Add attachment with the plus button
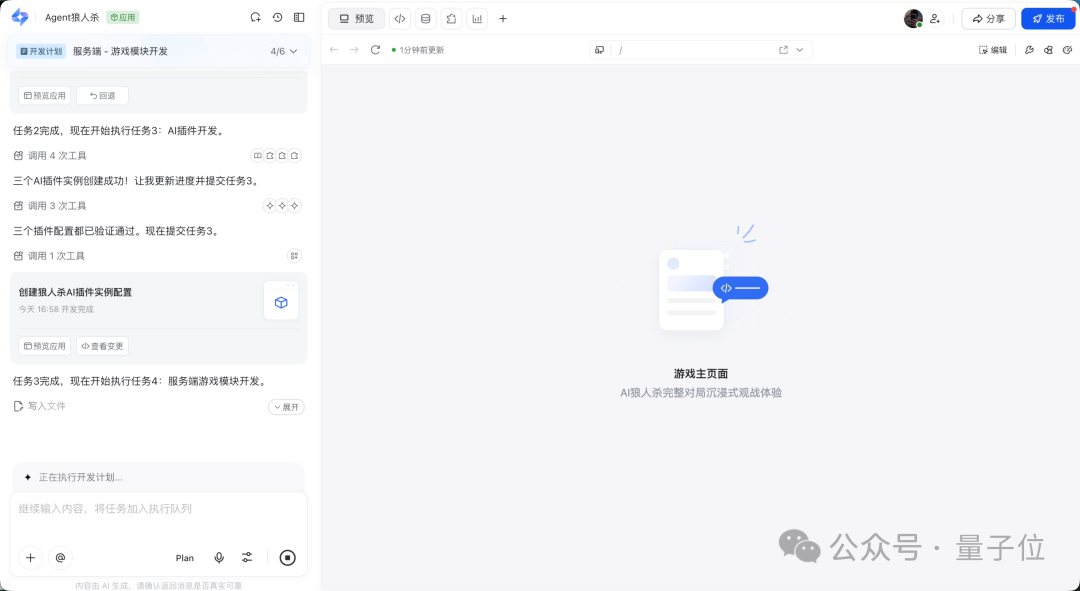 [x=30, y=558]
